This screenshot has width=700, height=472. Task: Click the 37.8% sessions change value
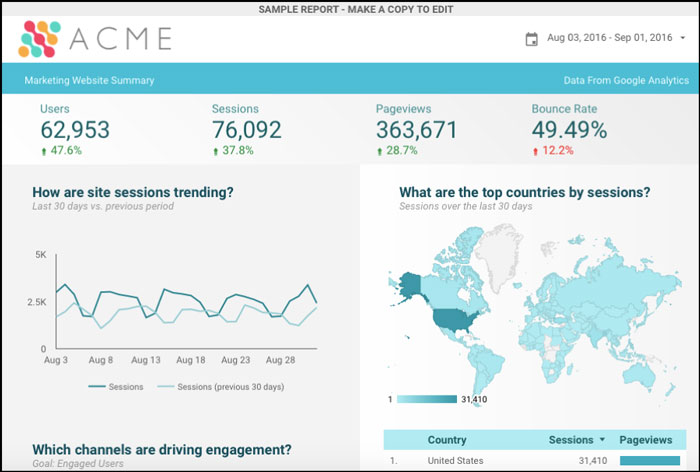click(238, 150)
